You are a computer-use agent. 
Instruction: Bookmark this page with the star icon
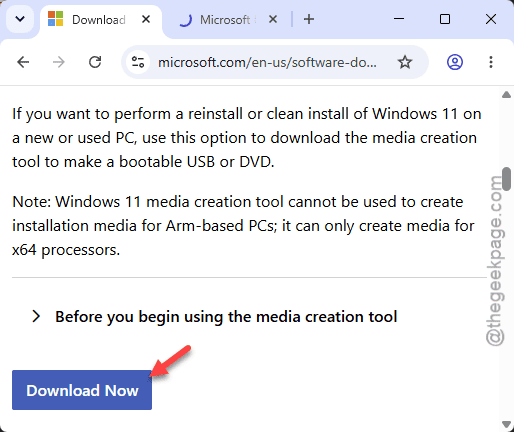[x=405, y=62]
